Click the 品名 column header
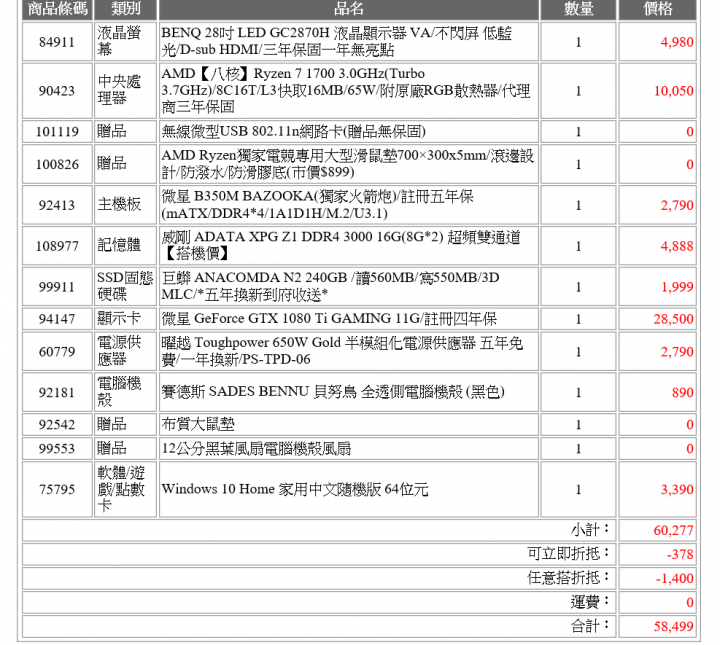Image resolution: width=720 pixels, height=645 pixels. (x=349, y=9)
